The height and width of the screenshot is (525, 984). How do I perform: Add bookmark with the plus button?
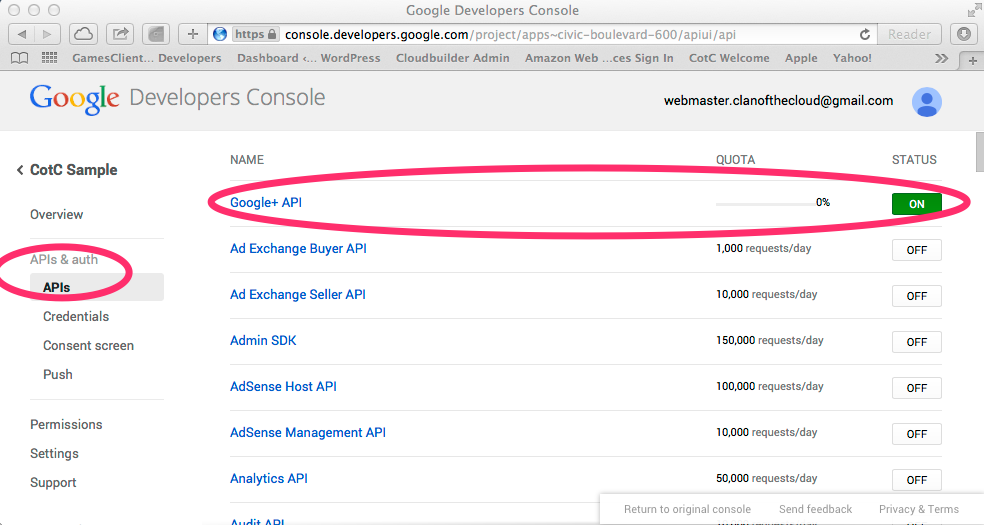(x=193, y=34)
